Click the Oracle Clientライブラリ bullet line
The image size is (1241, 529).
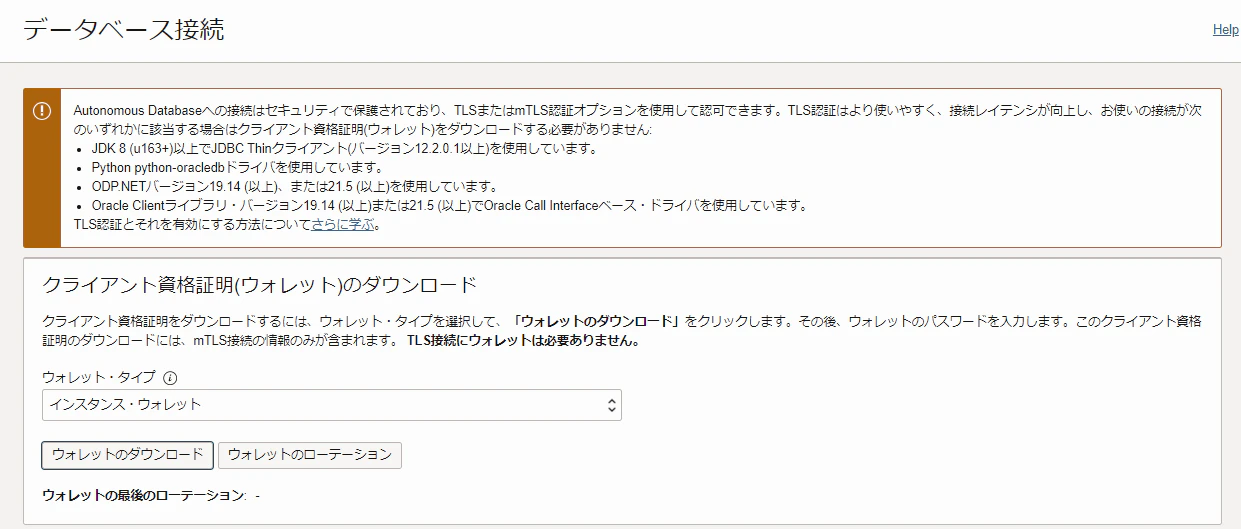coord(449,205)
